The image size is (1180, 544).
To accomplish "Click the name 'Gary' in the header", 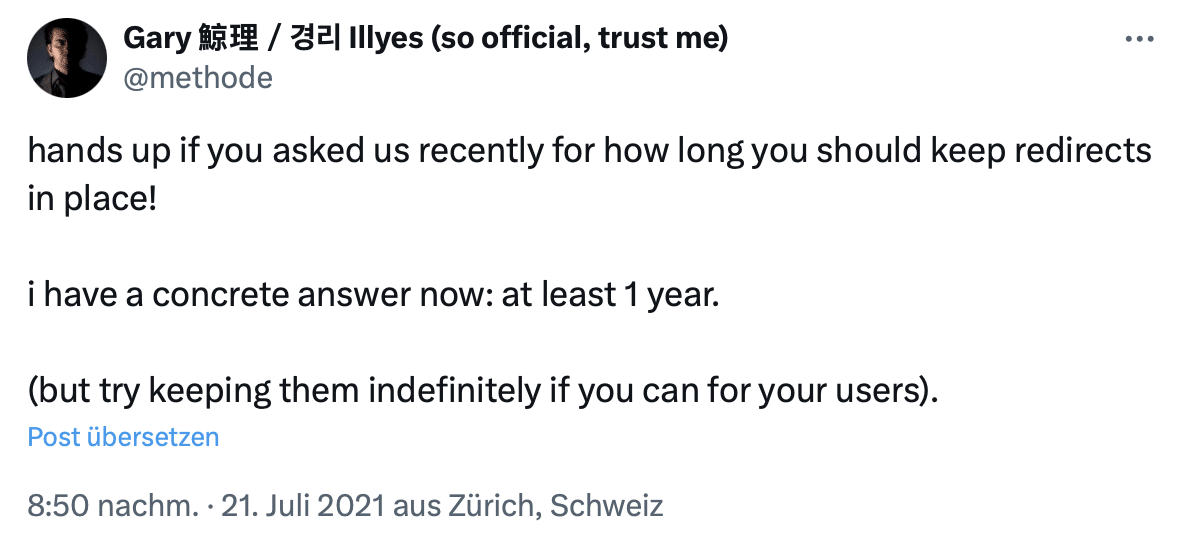I will pos(156,38).
